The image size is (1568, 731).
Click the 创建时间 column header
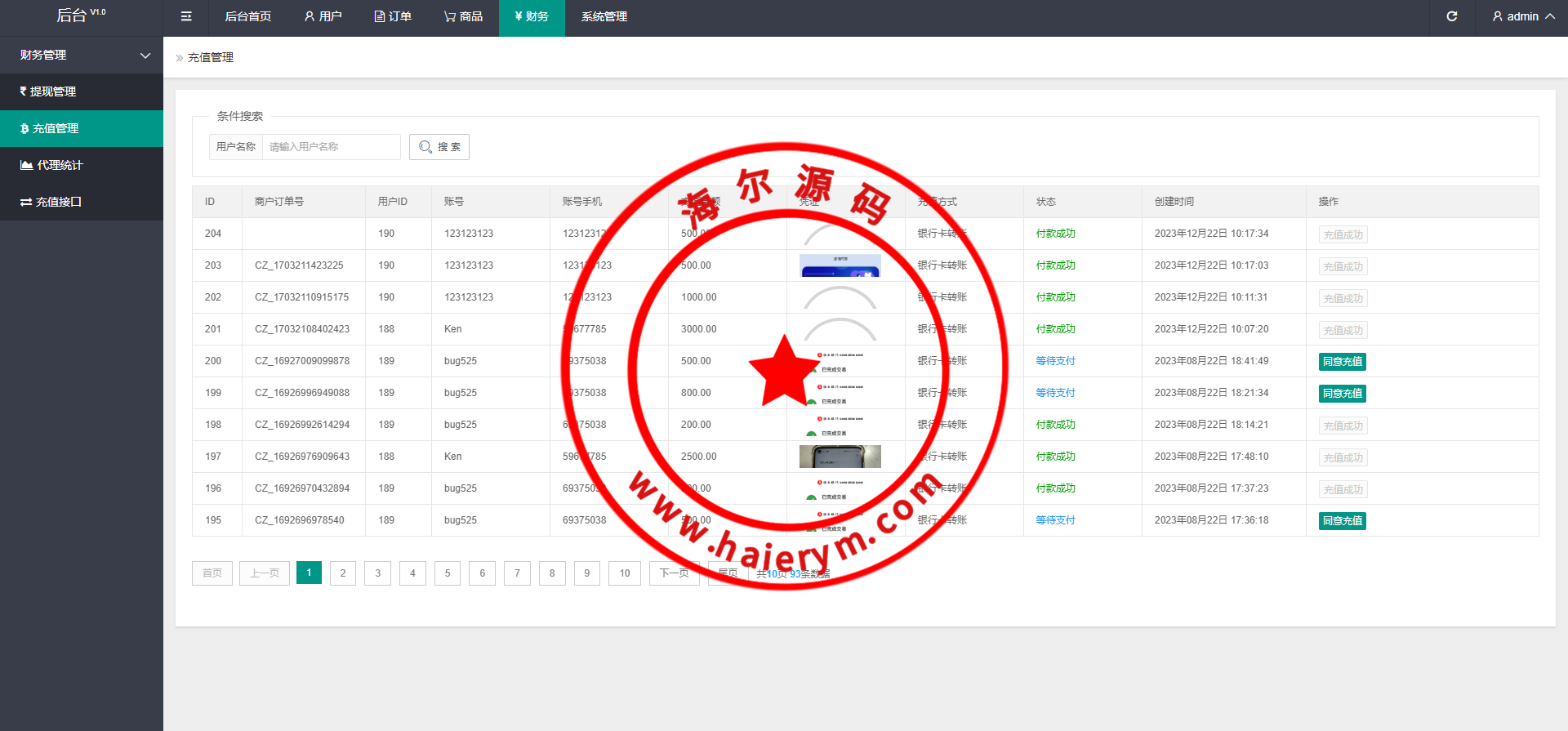(1174, 202)
